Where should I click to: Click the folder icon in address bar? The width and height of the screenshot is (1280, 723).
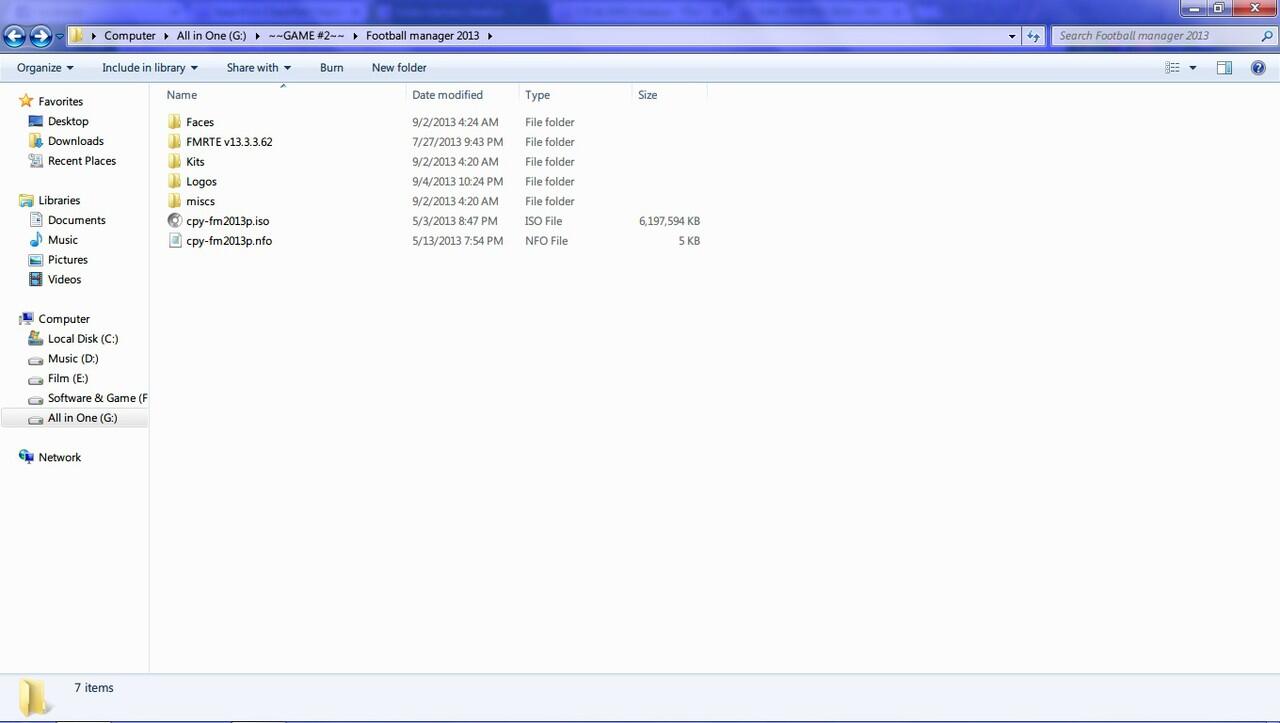77,36
